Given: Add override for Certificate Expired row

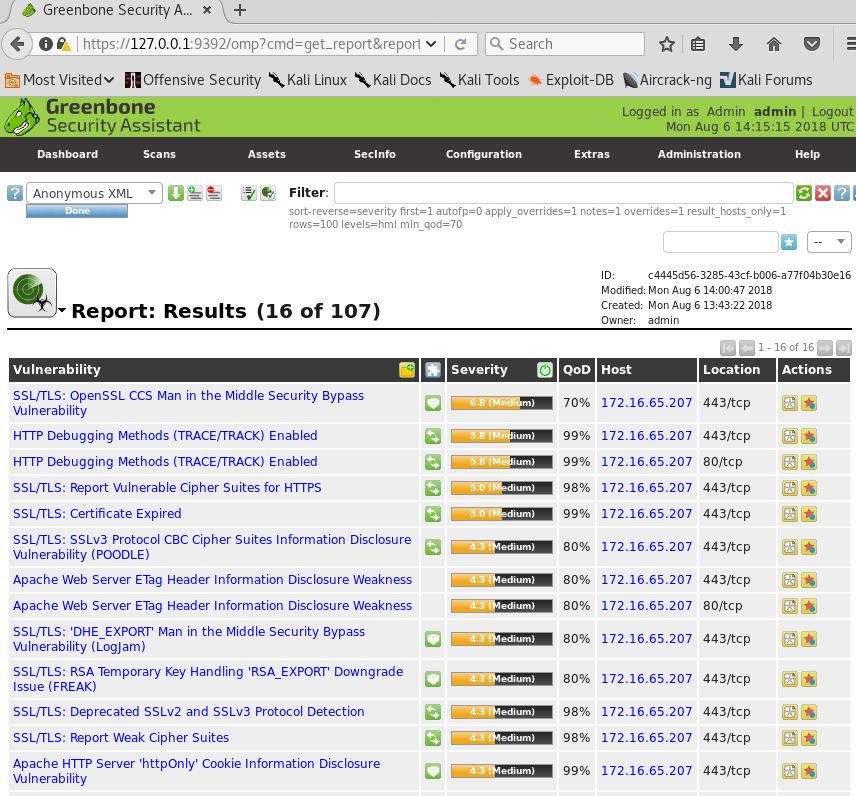Looking at the screenshot, I should tap(809, 514).
